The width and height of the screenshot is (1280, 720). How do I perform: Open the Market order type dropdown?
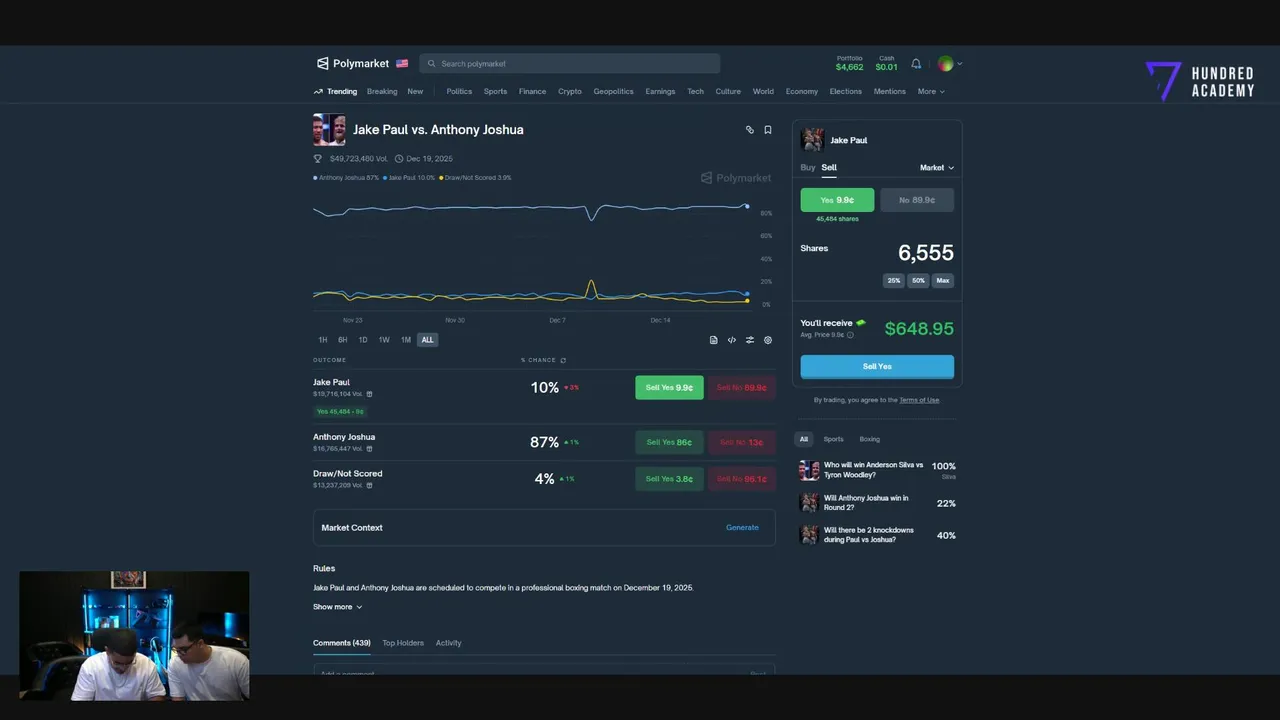(x=937, y=168)
